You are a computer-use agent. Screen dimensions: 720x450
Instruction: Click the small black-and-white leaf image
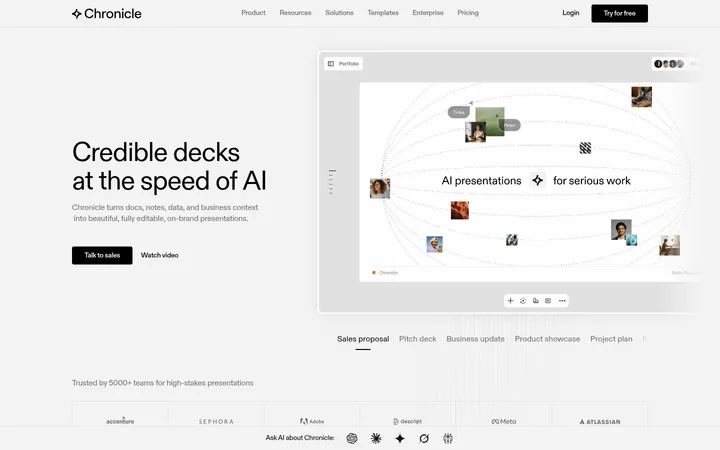(x=512, y=240)
